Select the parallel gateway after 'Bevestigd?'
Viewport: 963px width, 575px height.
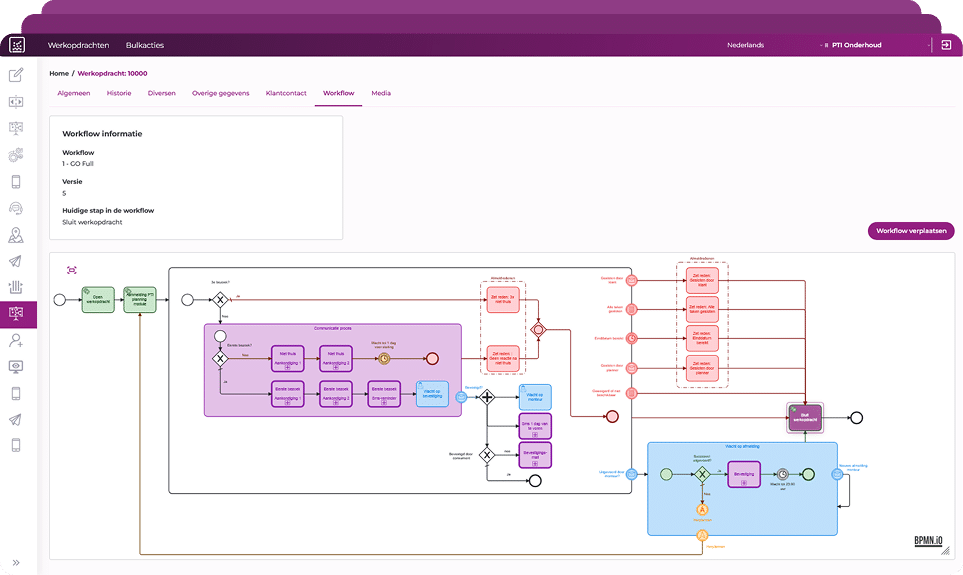click(487, 397)
